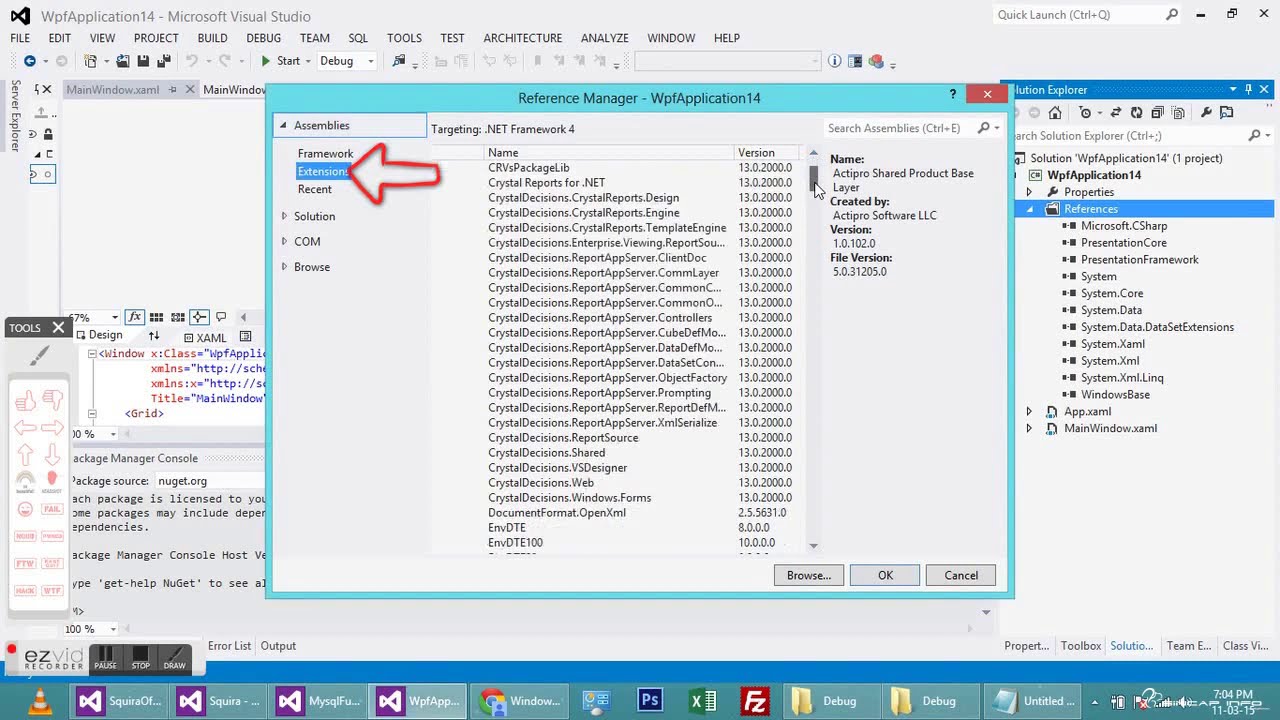Click the Preview Selected Items icon
This screenshot has height=720, width=1280.
tap(1227, 113)
